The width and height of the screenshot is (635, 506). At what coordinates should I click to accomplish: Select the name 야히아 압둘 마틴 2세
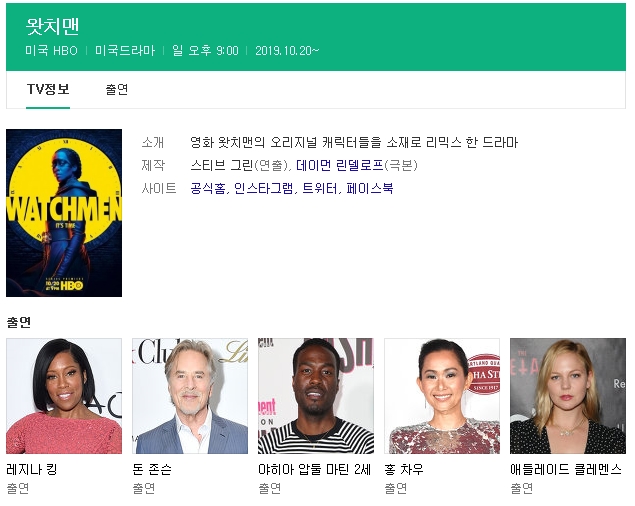coord(315,470)
